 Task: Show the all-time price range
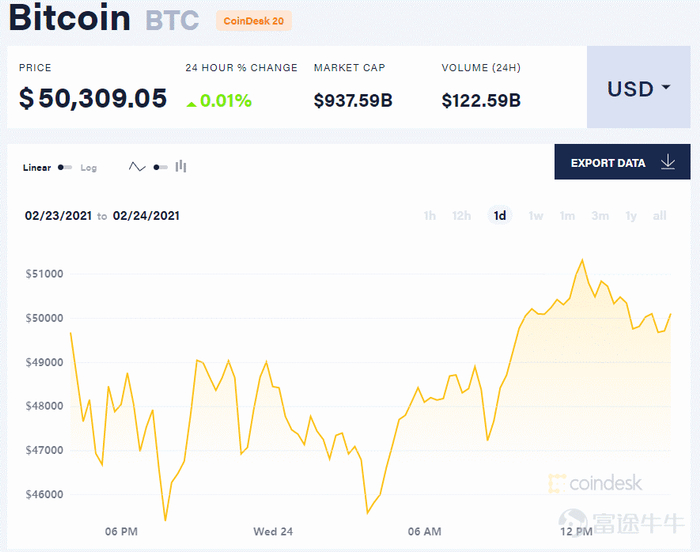point(659,215)
